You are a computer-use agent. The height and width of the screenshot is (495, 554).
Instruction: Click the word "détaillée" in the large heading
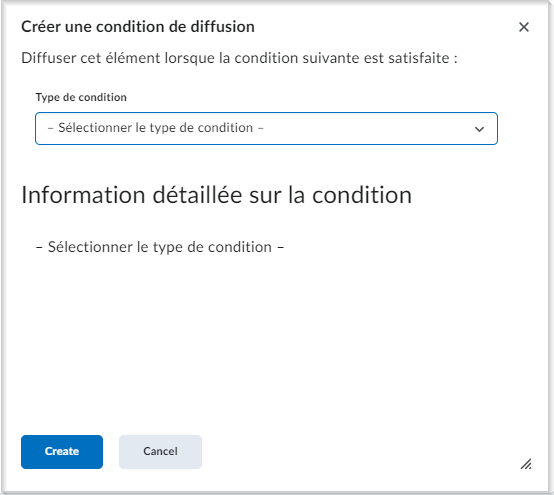pyautogui.click(x=197, y=195)
